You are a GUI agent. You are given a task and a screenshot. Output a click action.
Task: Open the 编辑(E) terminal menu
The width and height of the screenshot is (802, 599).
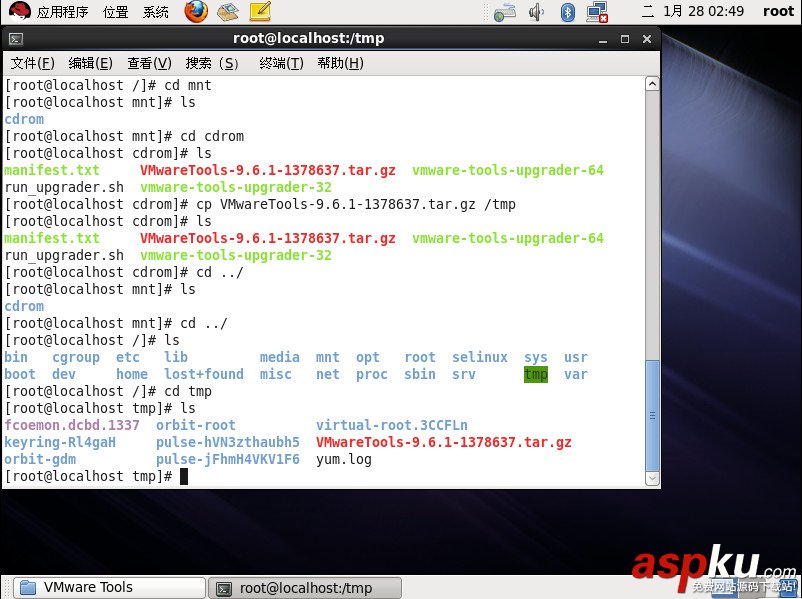91,63
